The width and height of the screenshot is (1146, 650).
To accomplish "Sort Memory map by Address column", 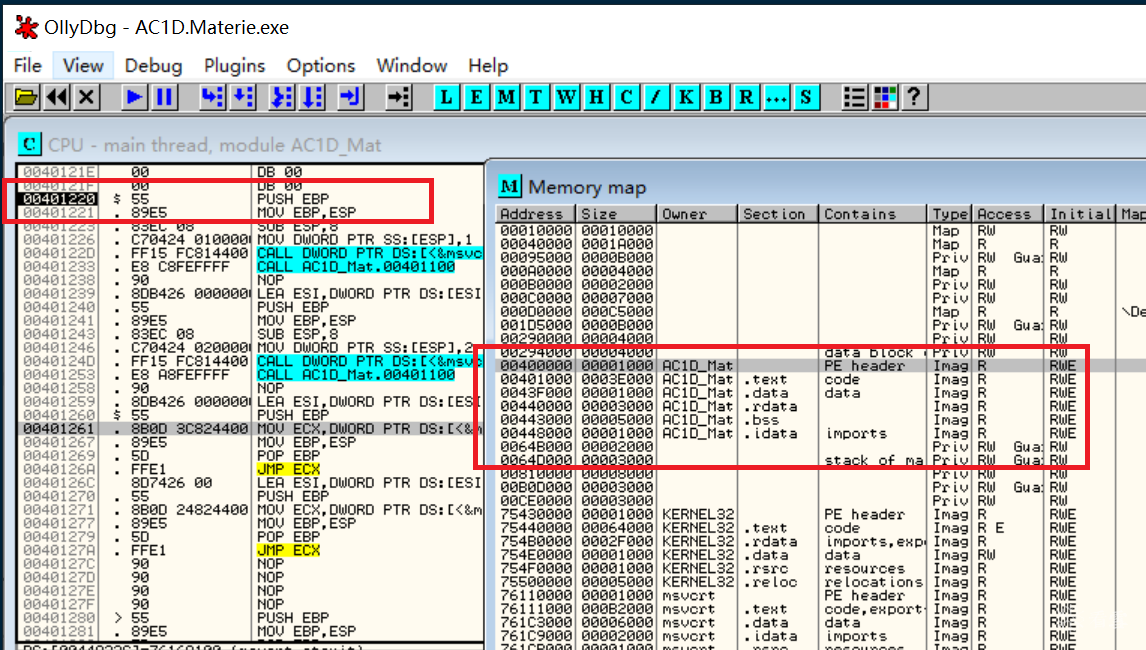I will pyautogui.click(x=535, y=214).
